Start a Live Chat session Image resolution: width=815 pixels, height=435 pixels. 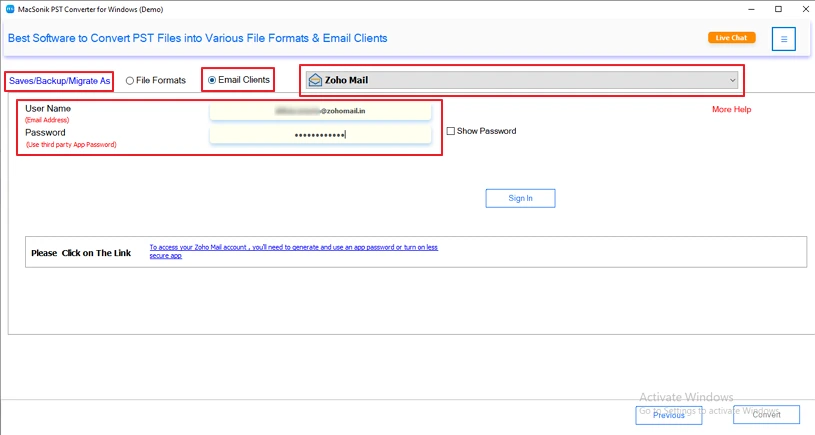[731, 37]
